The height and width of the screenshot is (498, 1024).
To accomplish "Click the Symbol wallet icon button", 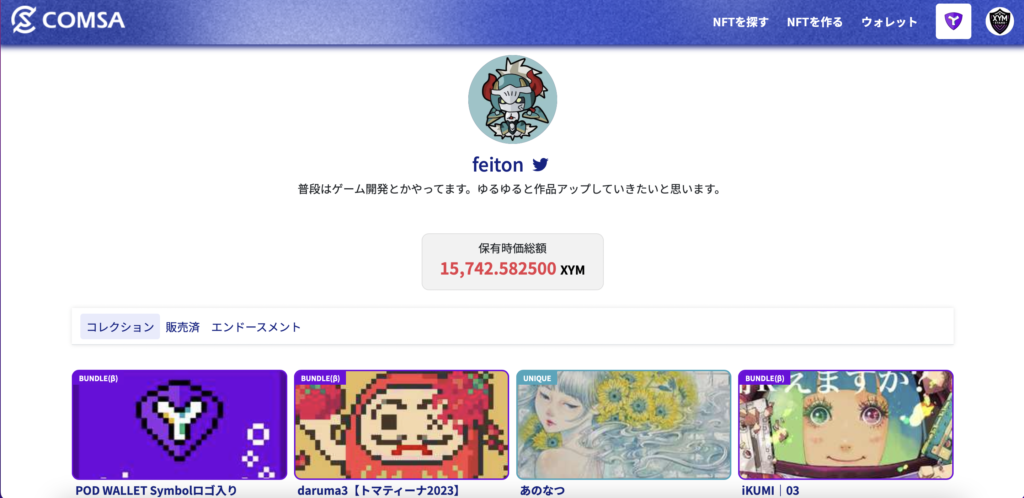I will [x=953, y=22].
